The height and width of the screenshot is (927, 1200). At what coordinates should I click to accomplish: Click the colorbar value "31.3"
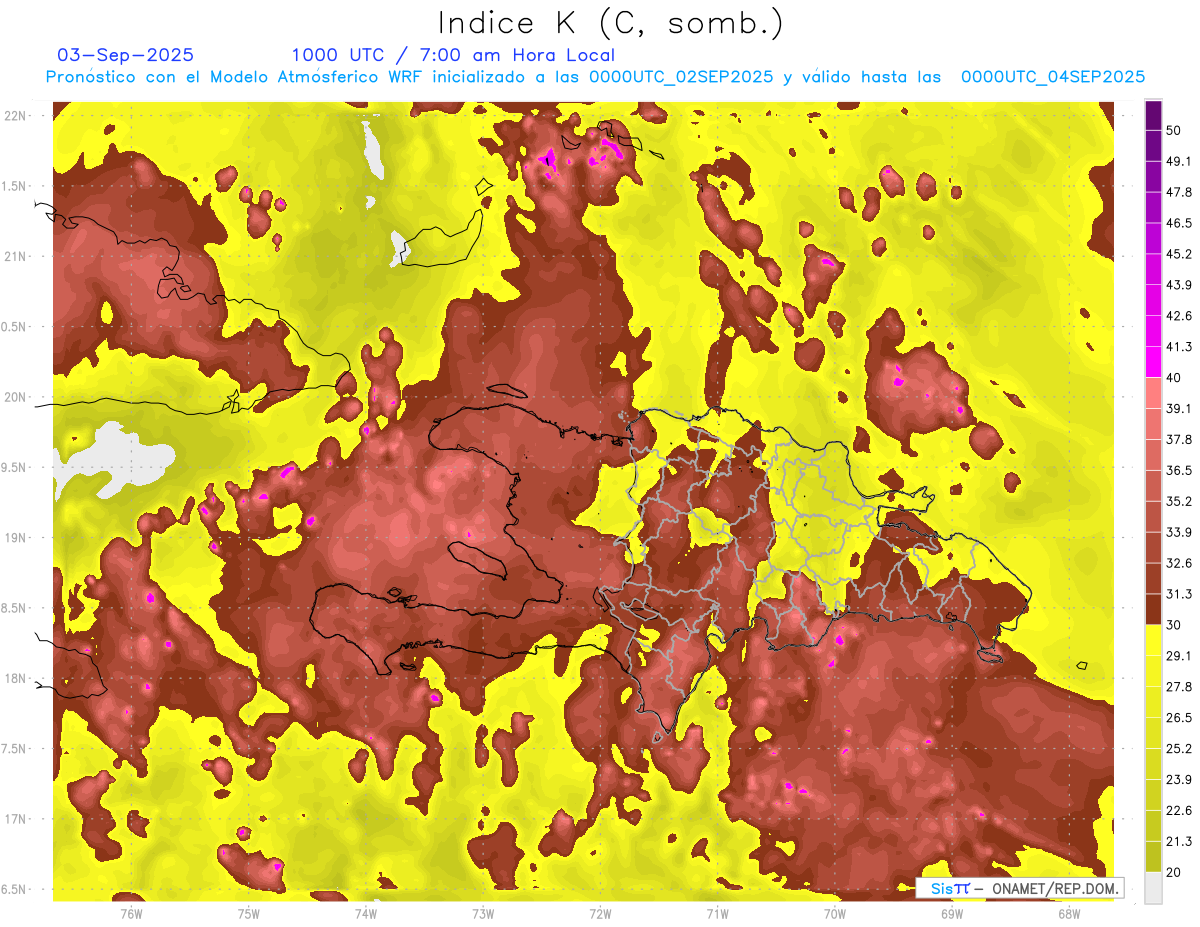pos(1179,593)
